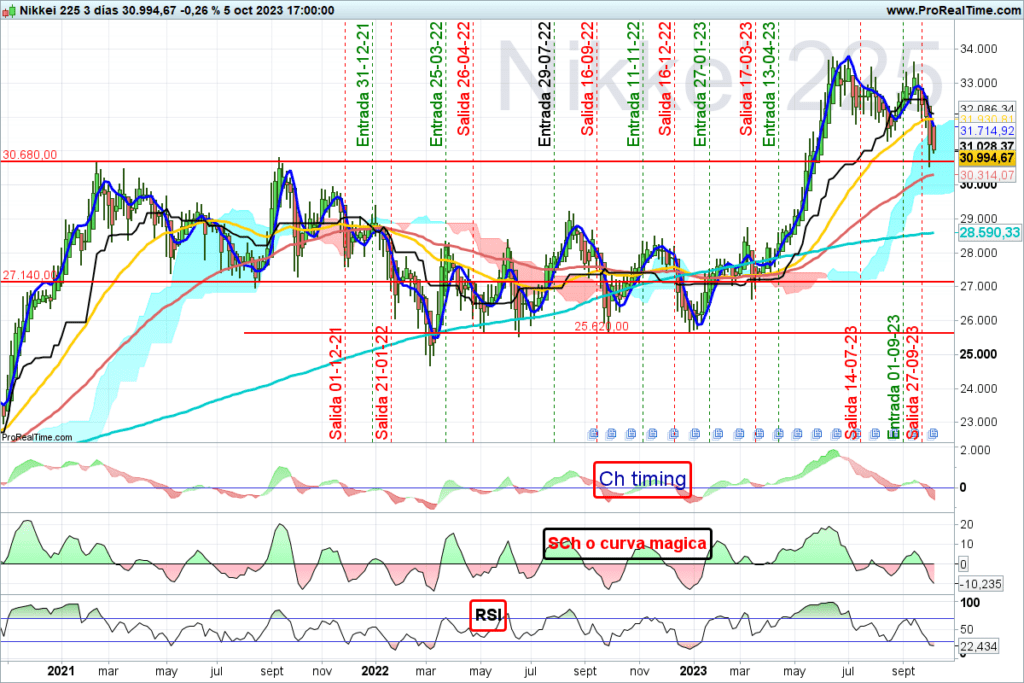This screenshot has width=1024, height=683.
Task: Click the Salida 17-03-23 marker label
Action: pos(746,79)
